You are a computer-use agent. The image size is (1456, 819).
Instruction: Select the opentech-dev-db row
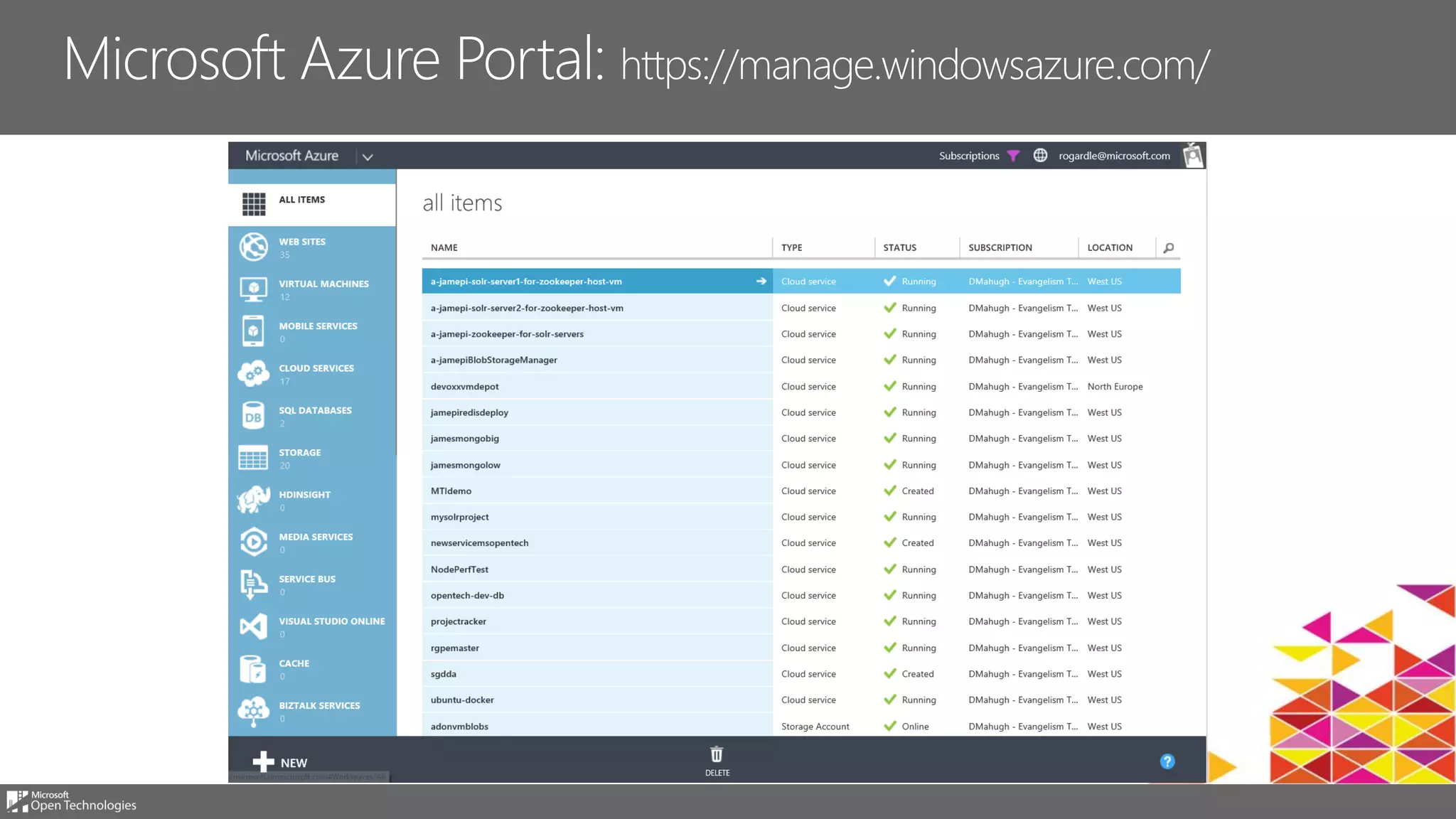(x=801, y=595)
